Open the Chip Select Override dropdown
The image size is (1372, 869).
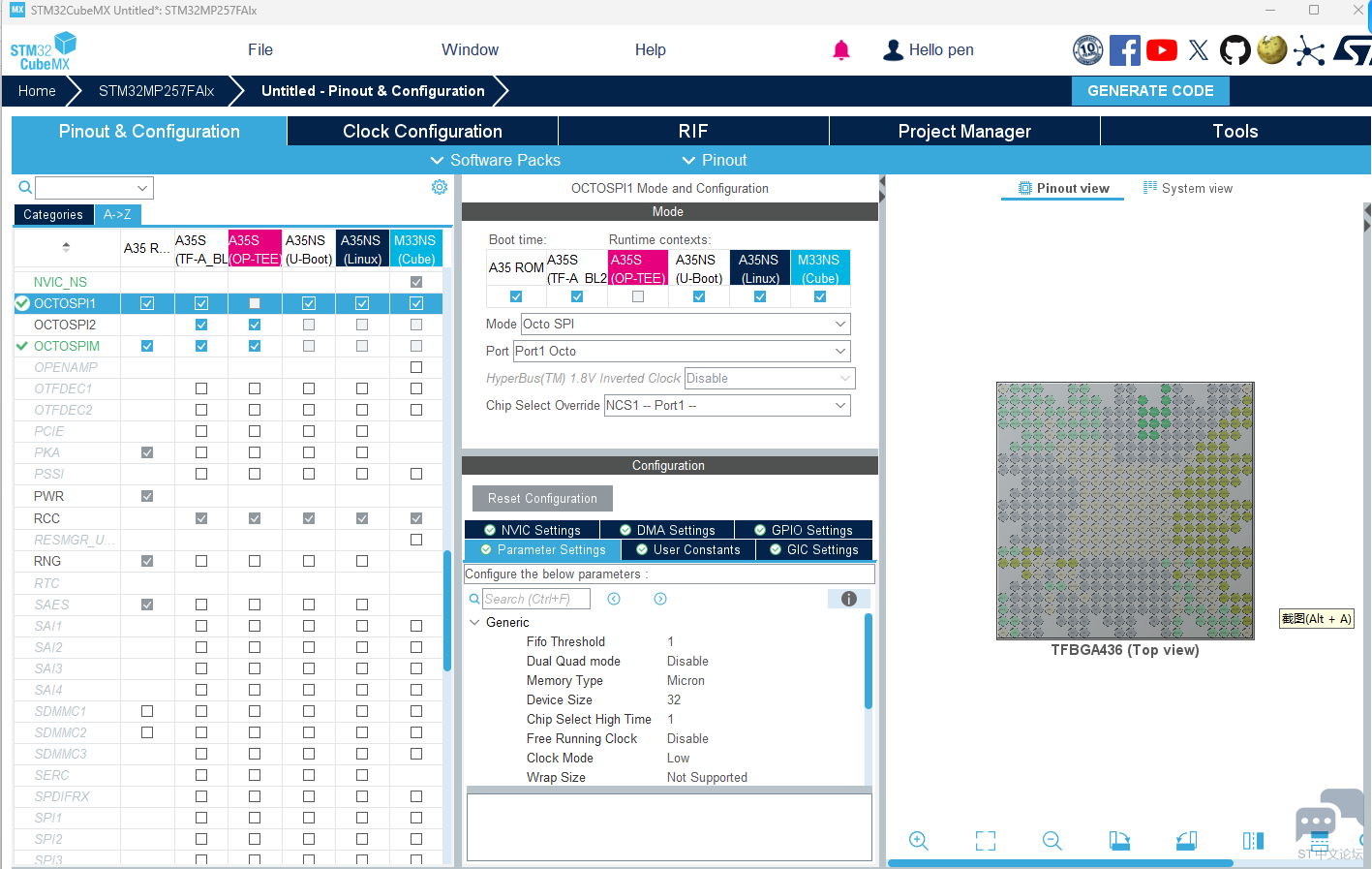[x=727, y=405]
